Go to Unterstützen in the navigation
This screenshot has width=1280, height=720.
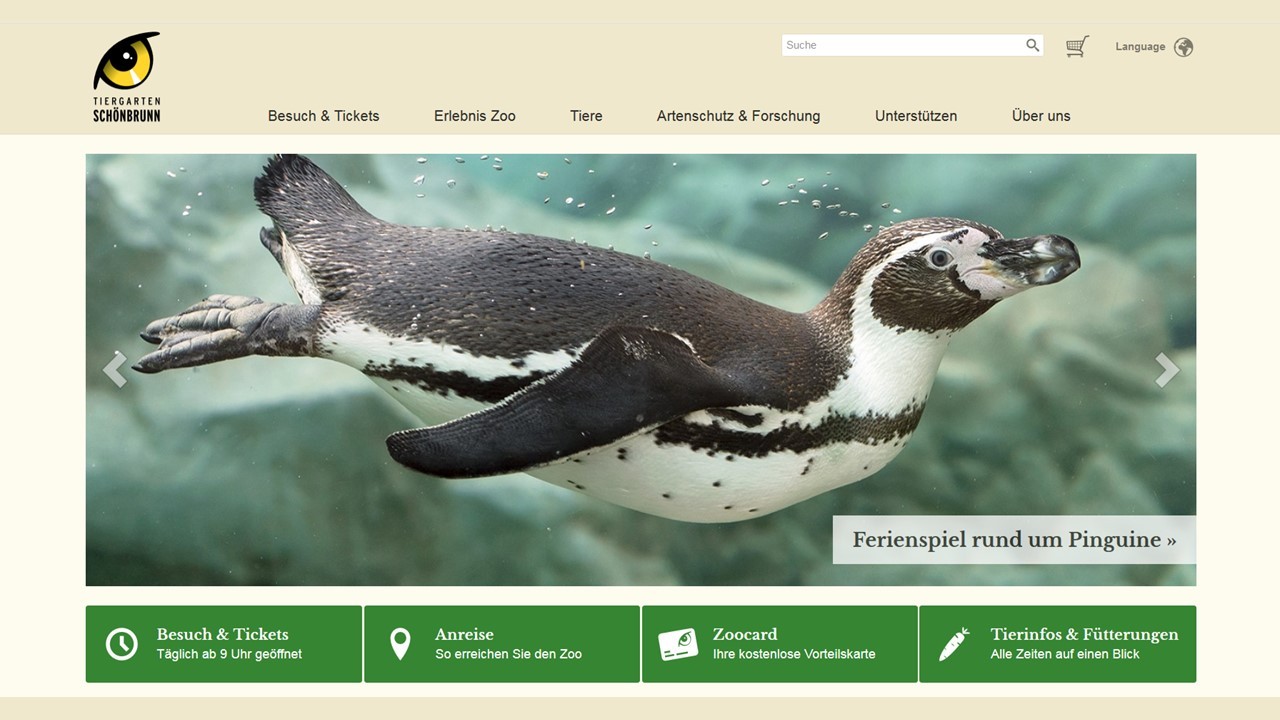[916, 116]
